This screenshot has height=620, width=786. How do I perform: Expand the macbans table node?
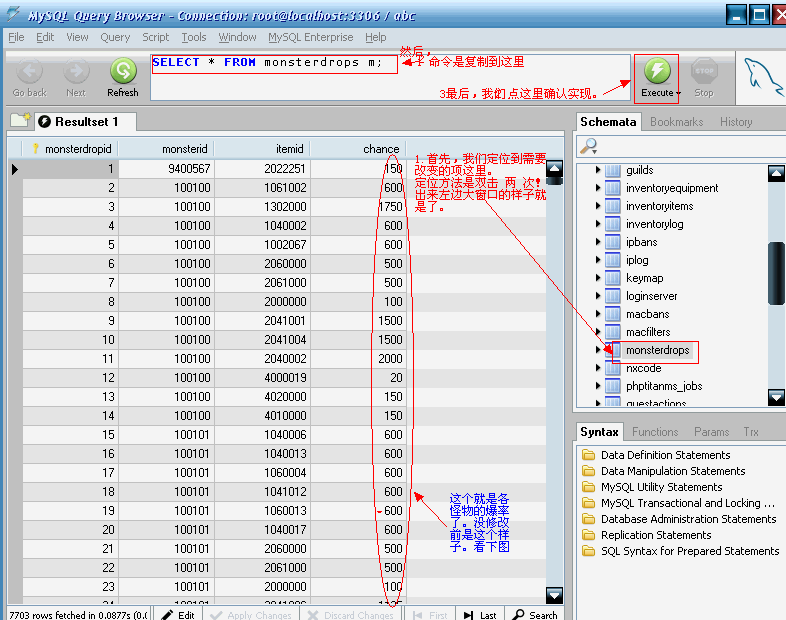point(598,314)
